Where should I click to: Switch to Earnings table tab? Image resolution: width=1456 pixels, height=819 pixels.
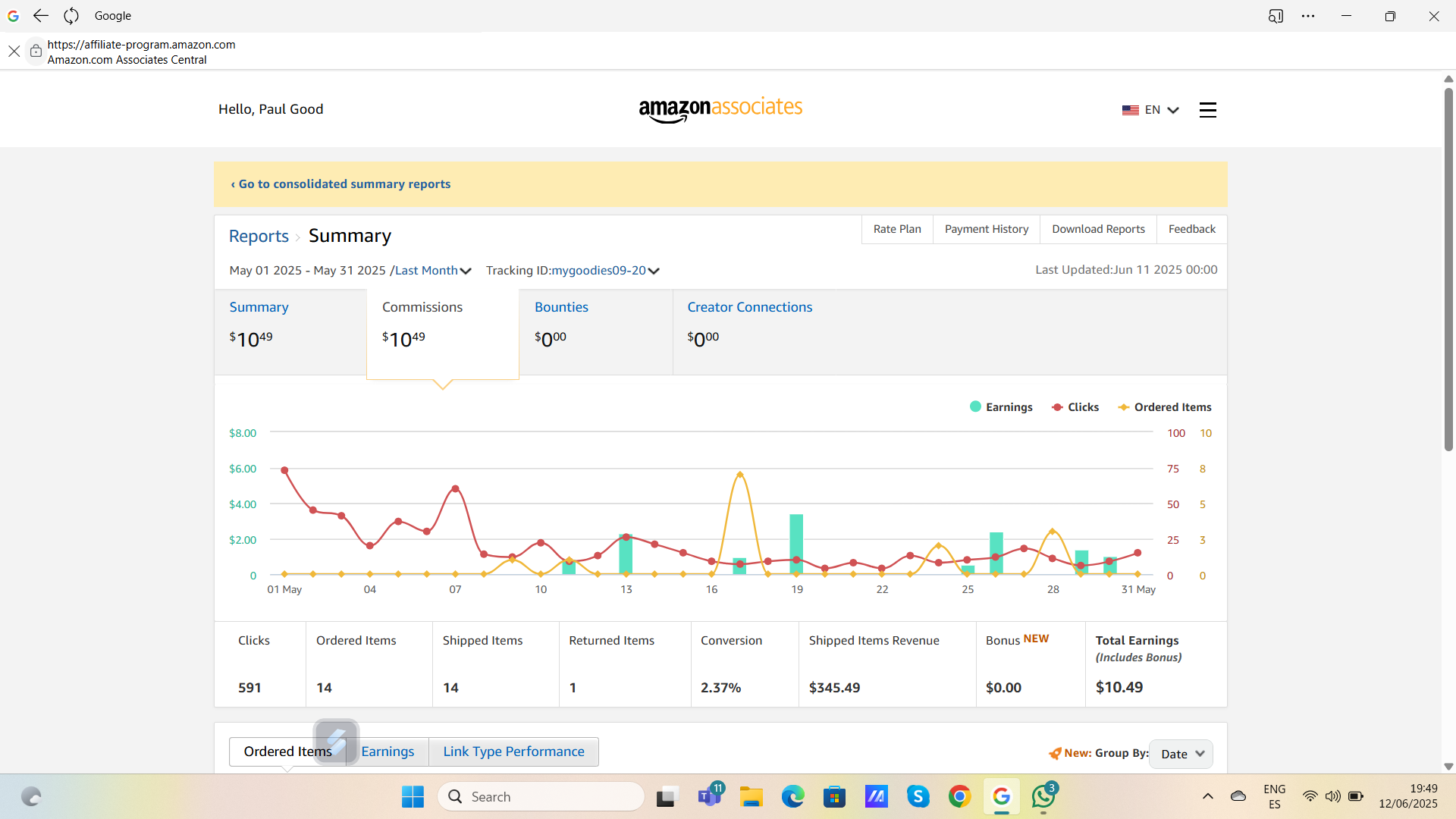click(x=388, y=752)
